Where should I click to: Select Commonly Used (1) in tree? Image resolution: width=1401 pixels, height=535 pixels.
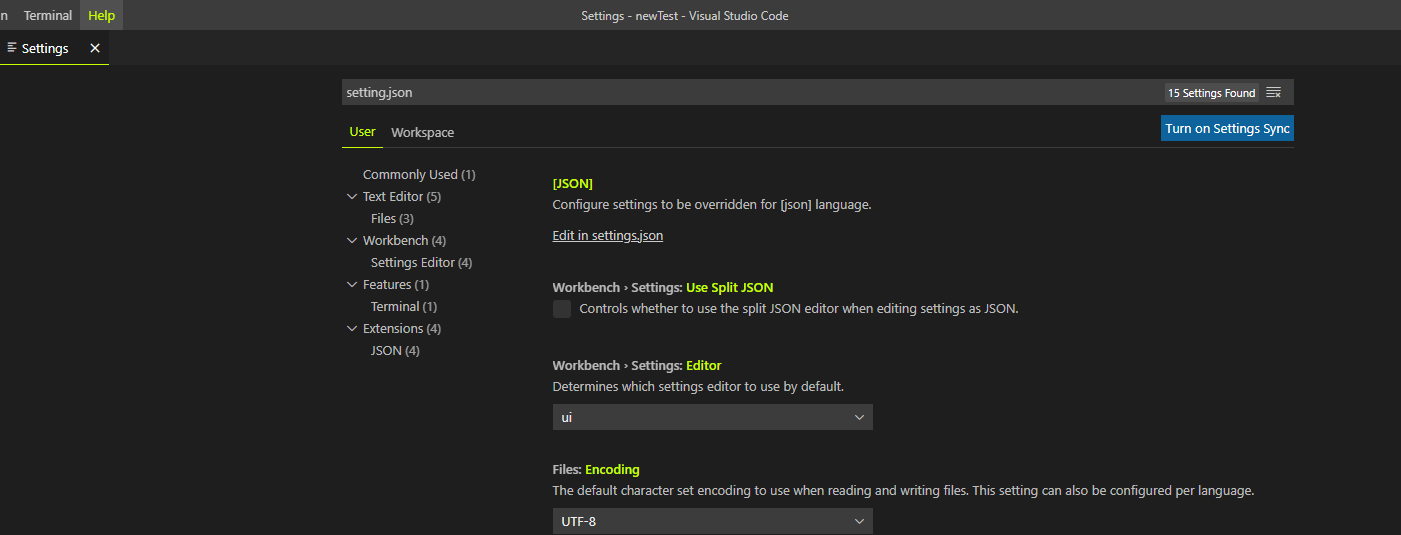click(x=419, y=175)
